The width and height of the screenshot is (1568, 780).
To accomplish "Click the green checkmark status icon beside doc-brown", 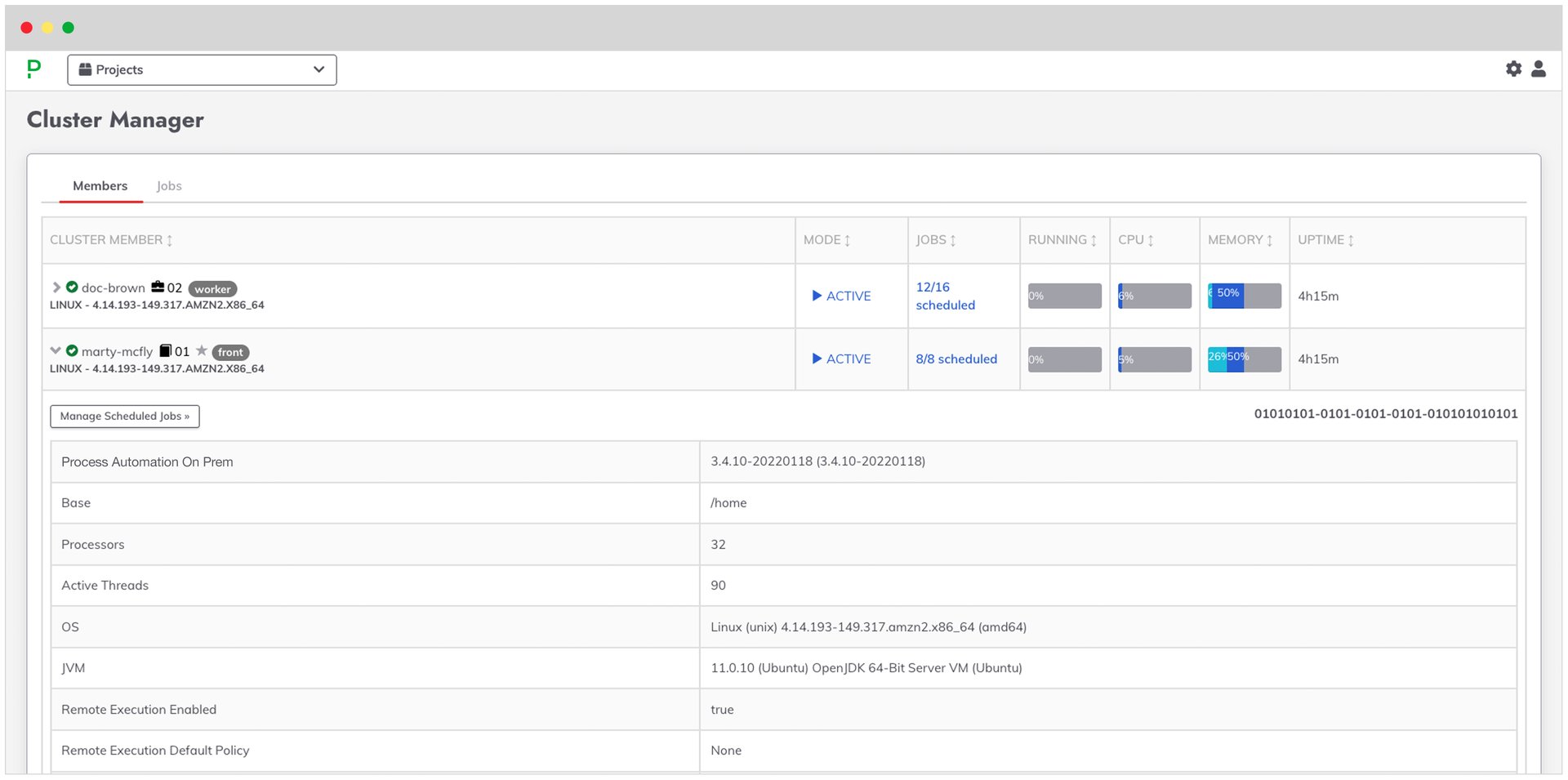I will pos(72,287).
